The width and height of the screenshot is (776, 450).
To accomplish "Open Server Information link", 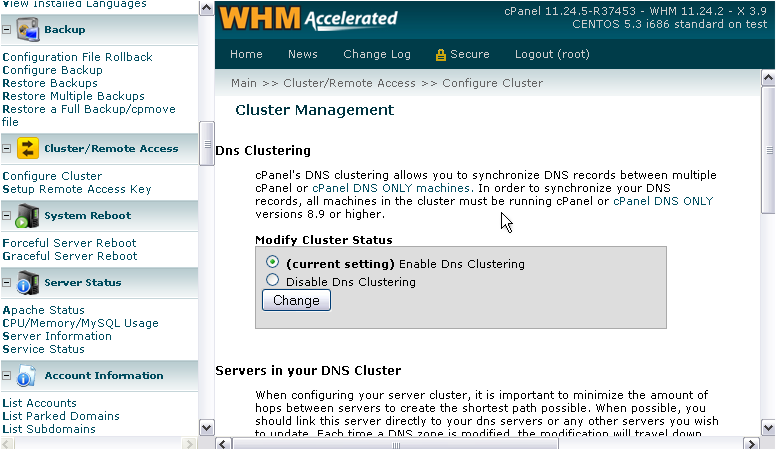I will (57, 336).
